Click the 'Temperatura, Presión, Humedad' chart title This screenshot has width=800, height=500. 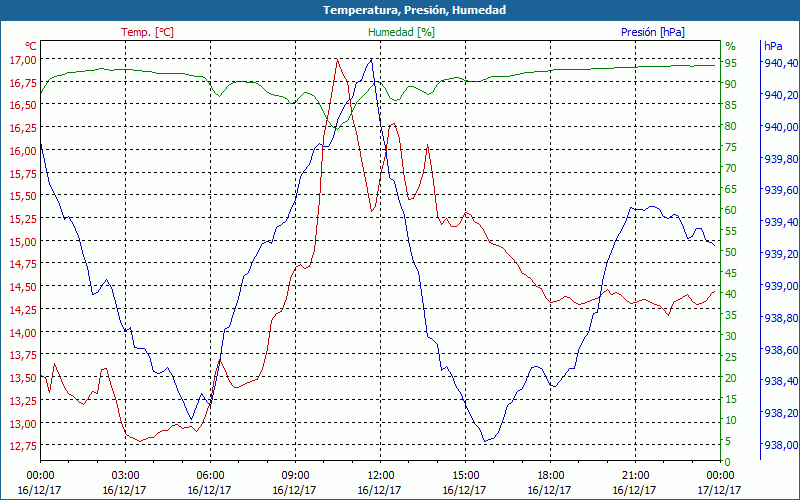point(414,10)
